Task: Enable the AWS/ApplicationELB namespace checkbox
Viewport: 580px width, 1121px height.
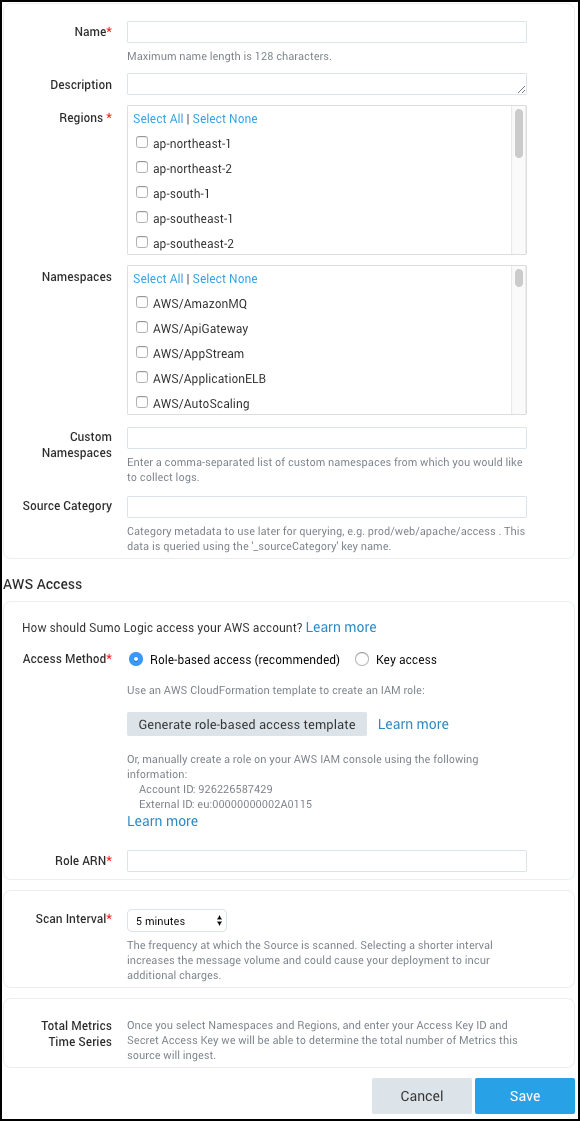Action: [x=141, y=378]
